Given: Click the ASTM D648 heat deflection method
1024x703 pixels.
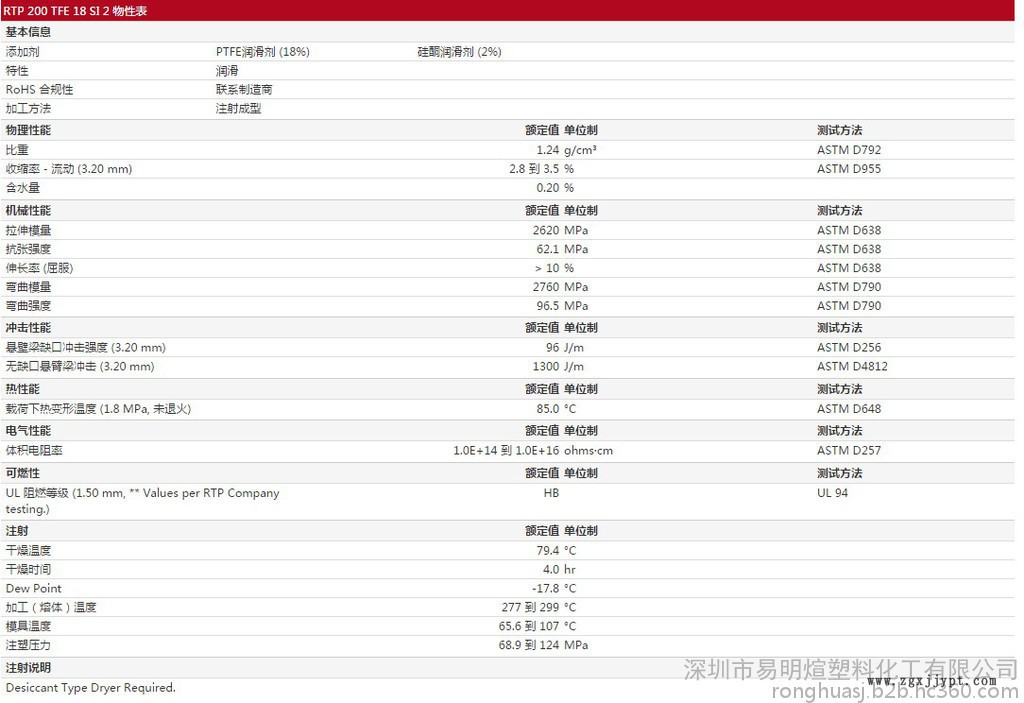Looking at the screenshot, I should click(848, 408).
